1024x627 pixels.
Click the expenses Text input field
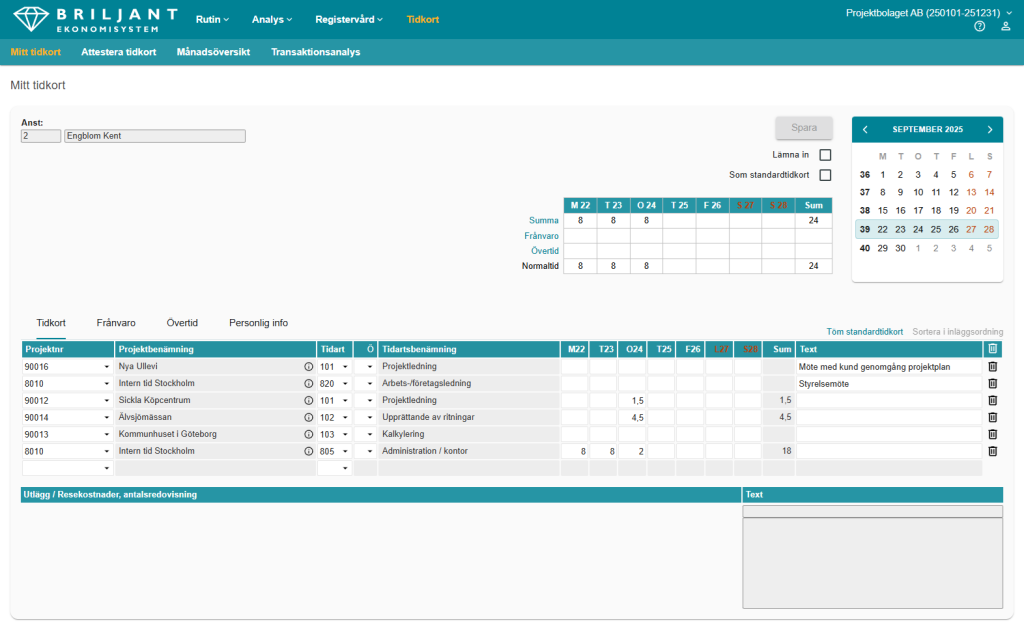point(872,512)
